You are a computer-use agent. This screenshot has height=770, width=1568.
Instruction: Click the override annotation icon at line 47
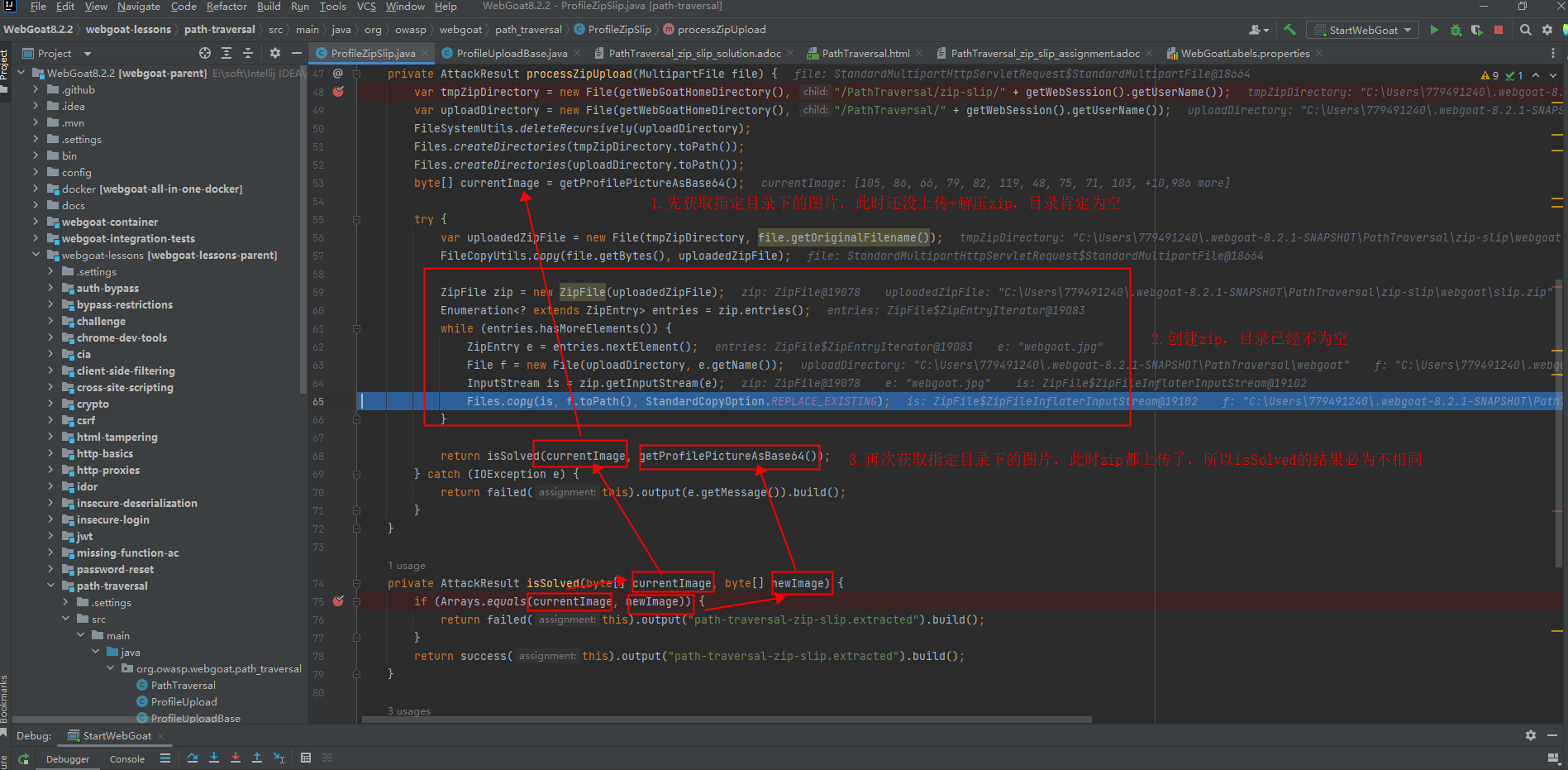(338, 74)
